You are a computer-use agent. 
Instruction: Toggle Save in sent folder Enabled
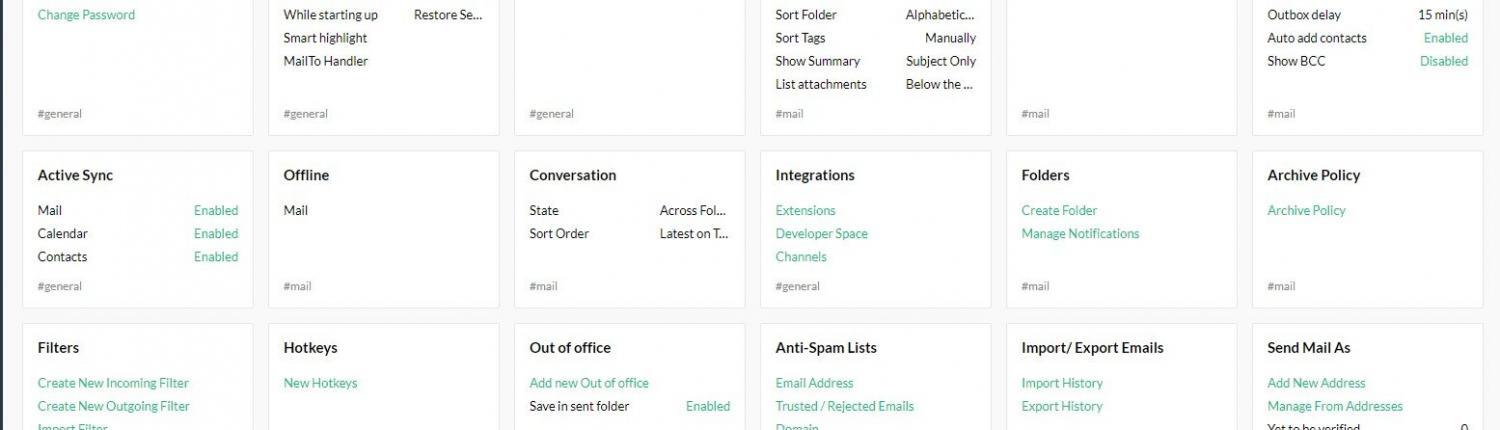click(708, 407)
